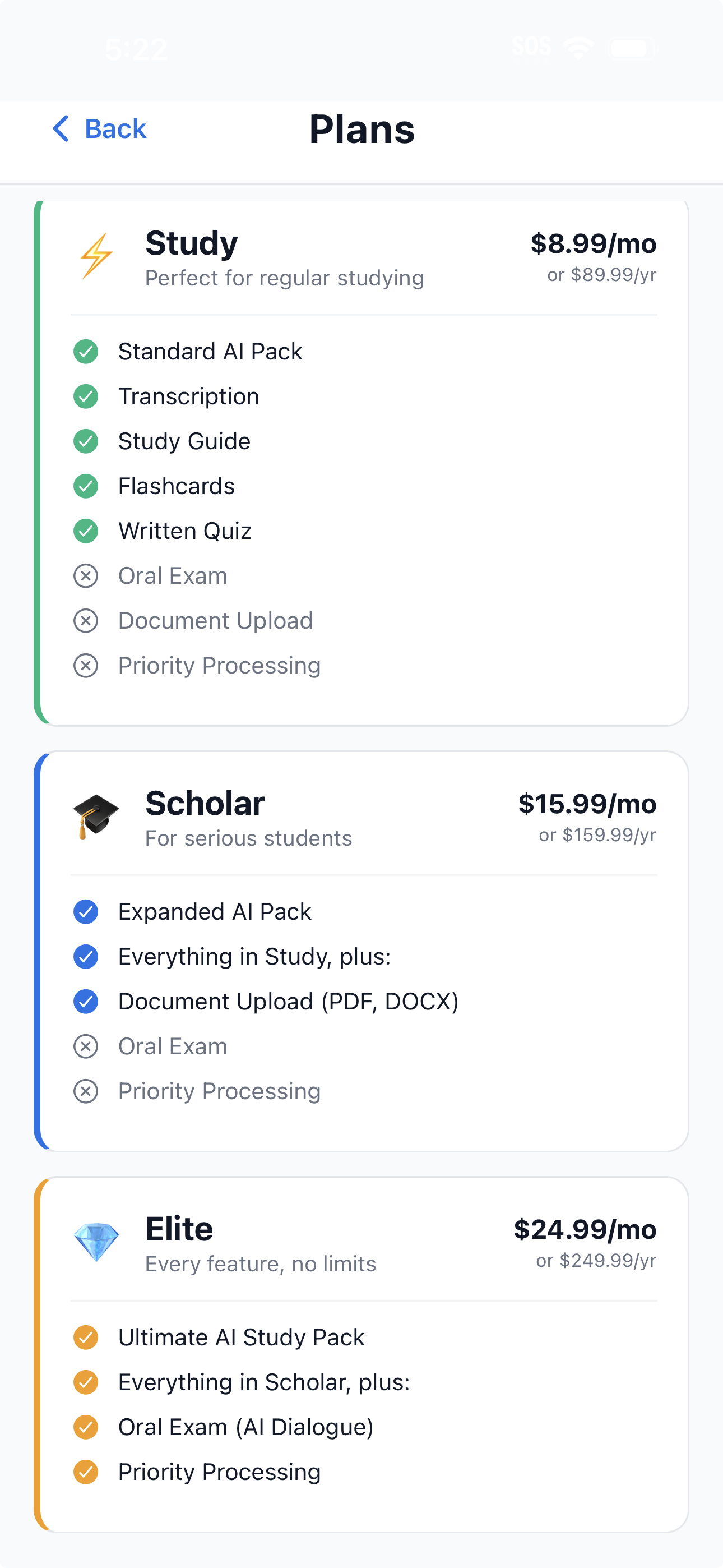Choose the $24.99/mo Elite price
Viewport: 723px width, 1568px height.
(585, 1229)
